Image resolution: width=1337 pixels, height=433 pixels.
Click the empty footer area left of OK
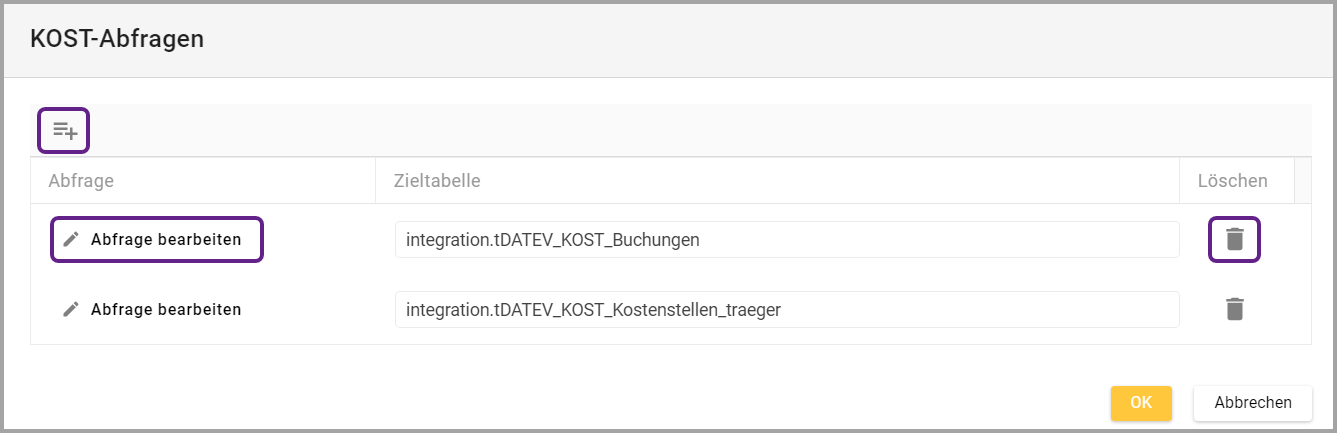(600, 403)
